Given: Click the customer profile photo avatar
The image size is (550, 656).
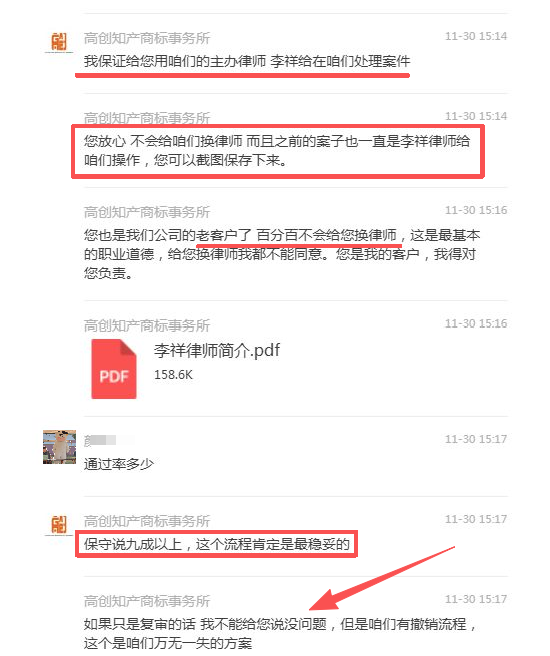Looking at the screenshot, I should click(x=59, y=447).
